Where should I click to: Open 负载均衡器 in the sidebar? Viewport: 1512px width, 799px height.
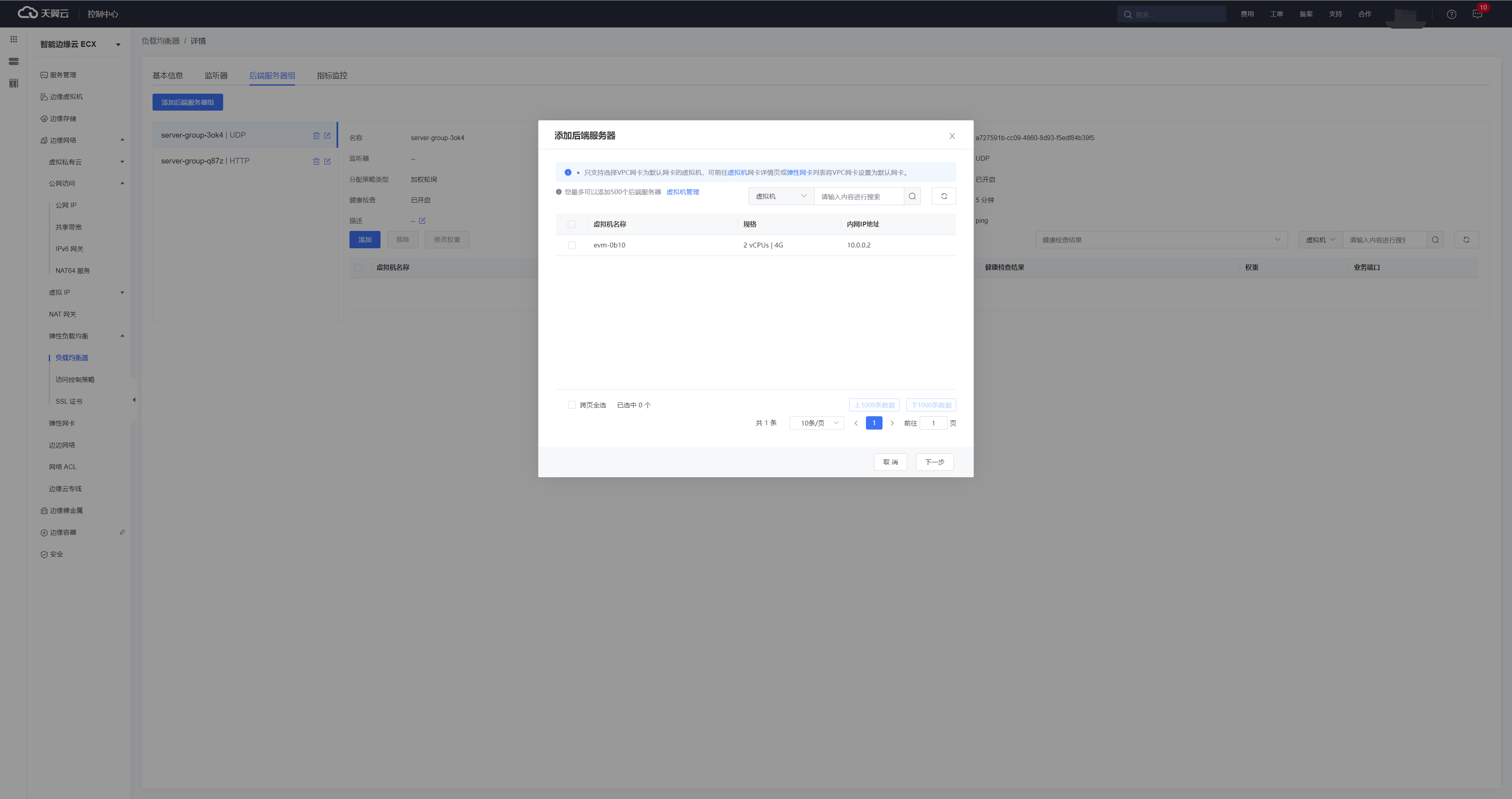click(71, 358)
